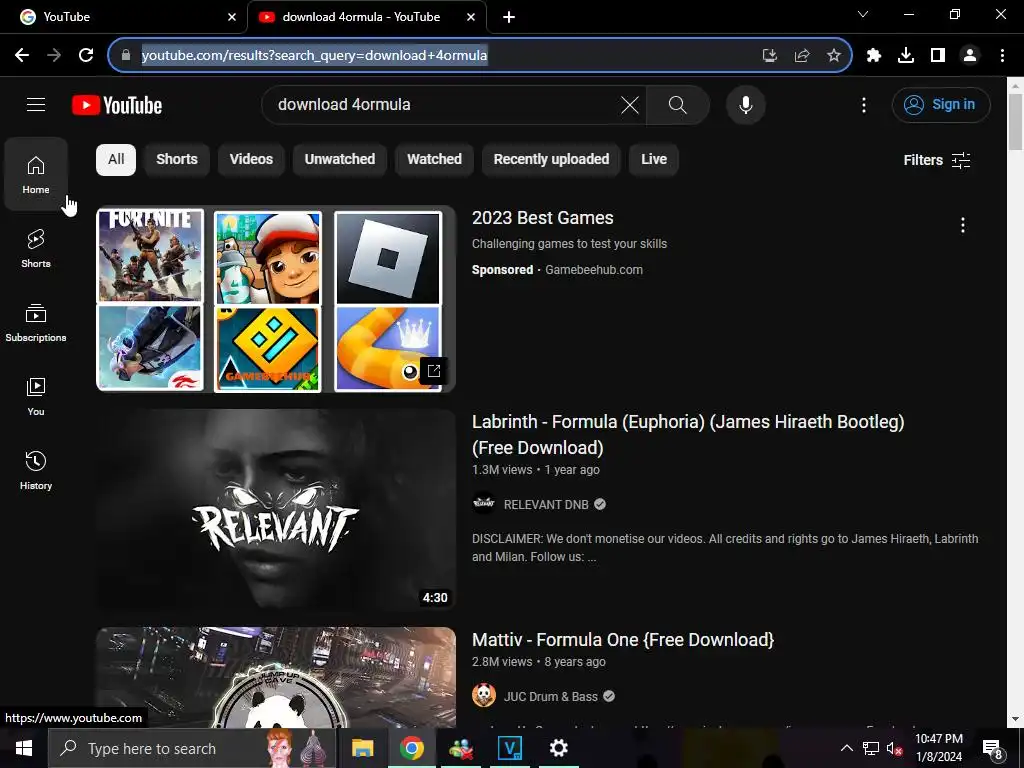This screenshot has height=768, width=1024.
Task: Open the tab search chevron
Action: pyautogui.click(x=863, y=14)
